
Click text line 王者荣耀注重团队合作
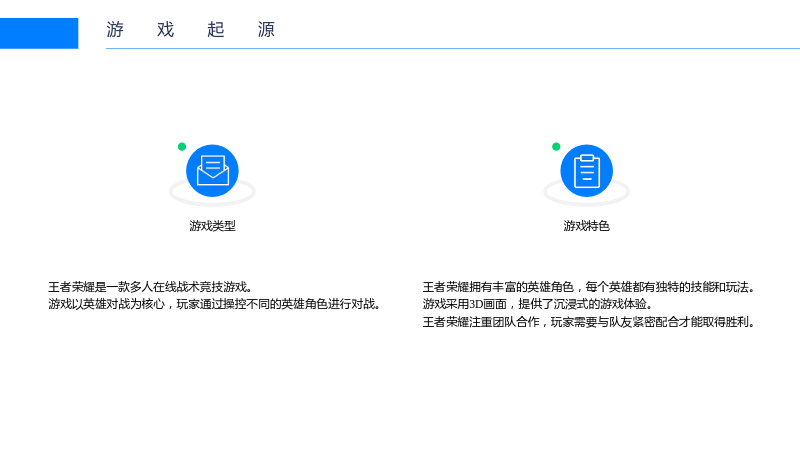point(588,322)
